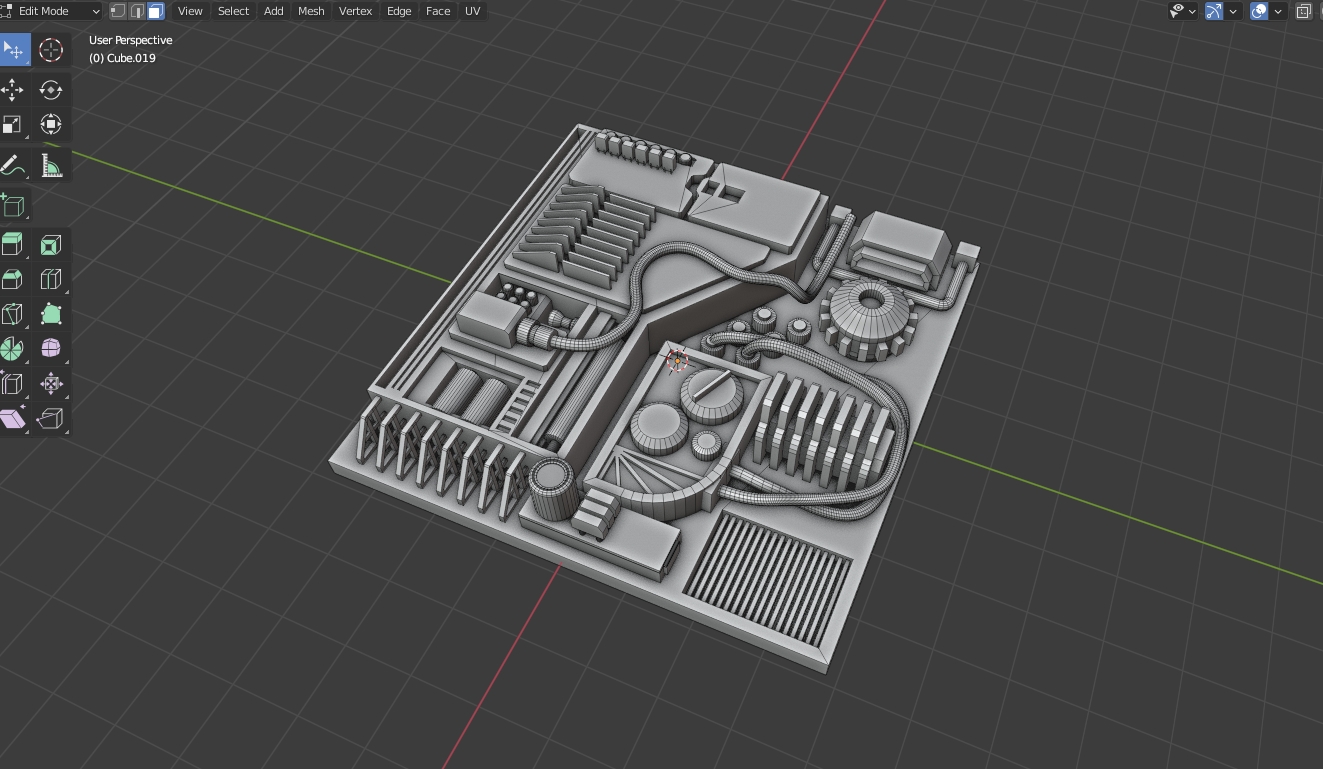Open the proportional editing falloff dropdown
The height and width of the screenshot is (769, 1323).
tap(1277, 10)
